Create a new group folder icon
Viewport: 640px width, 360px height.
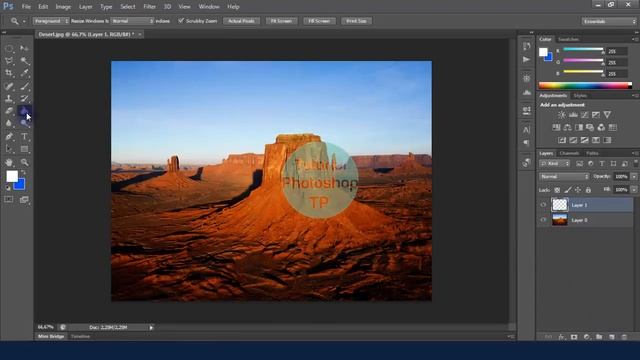[x=599, y=337]
